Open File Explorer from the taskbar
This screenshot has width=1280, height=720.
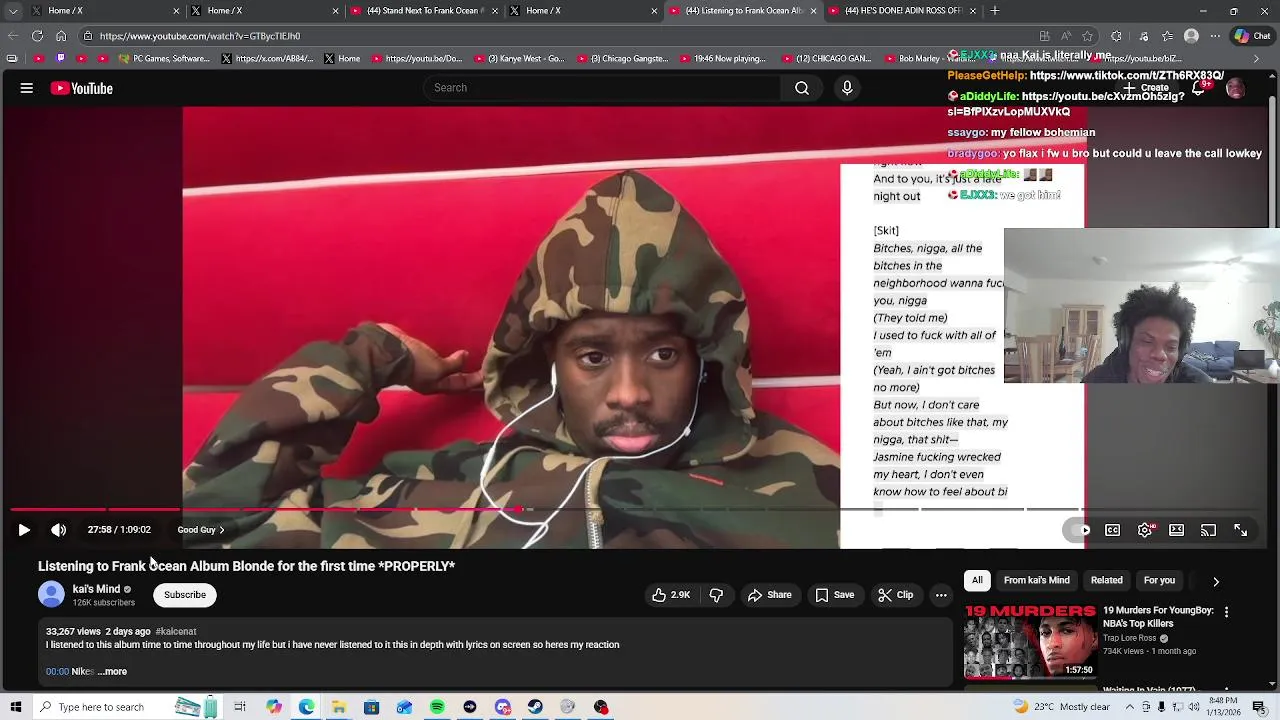(x=339, y=707)
